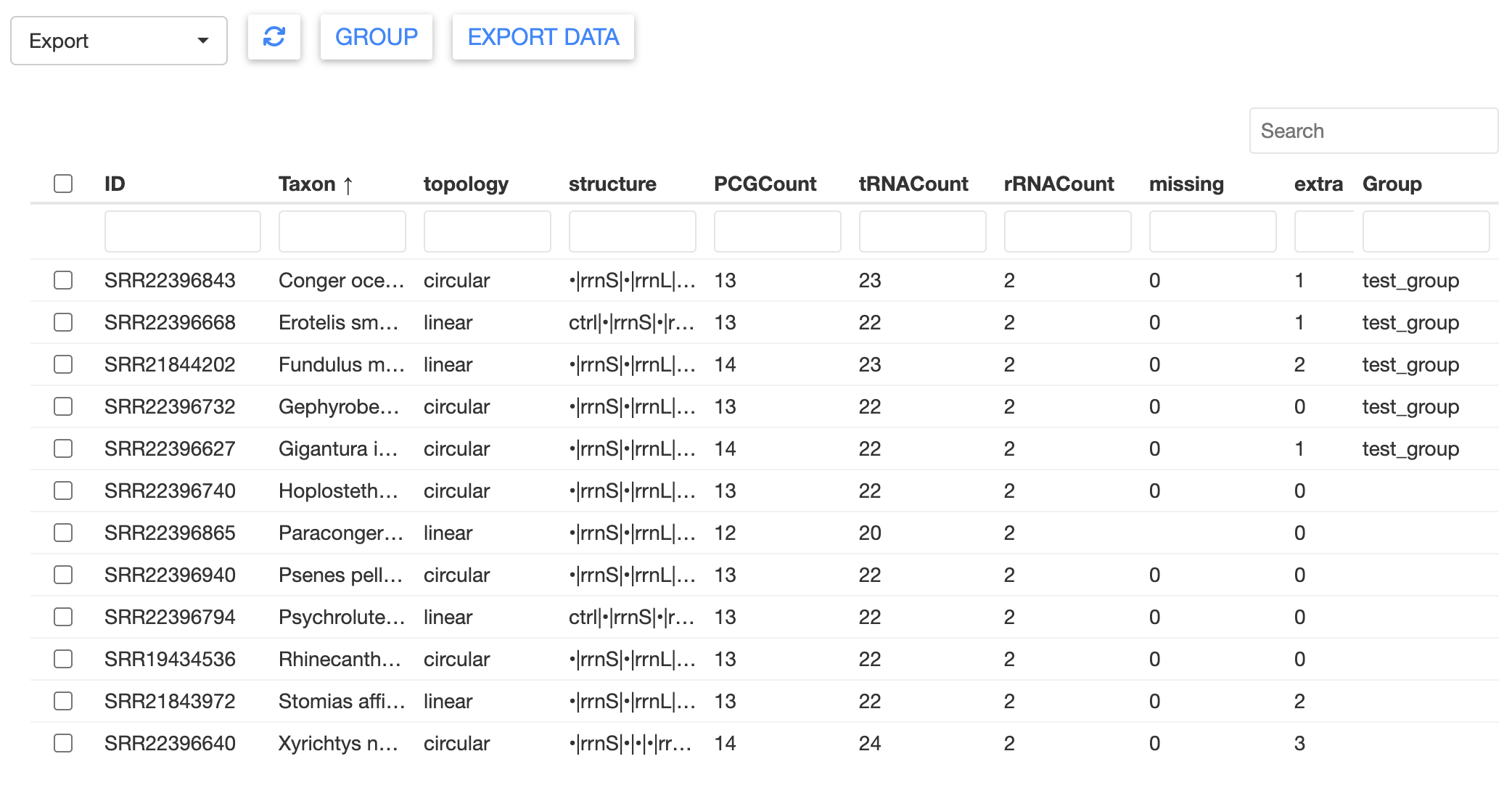This screenshot has width=1512, height=804.
Task: Focus the Group column filter box
Action: tap(1426, 231)
